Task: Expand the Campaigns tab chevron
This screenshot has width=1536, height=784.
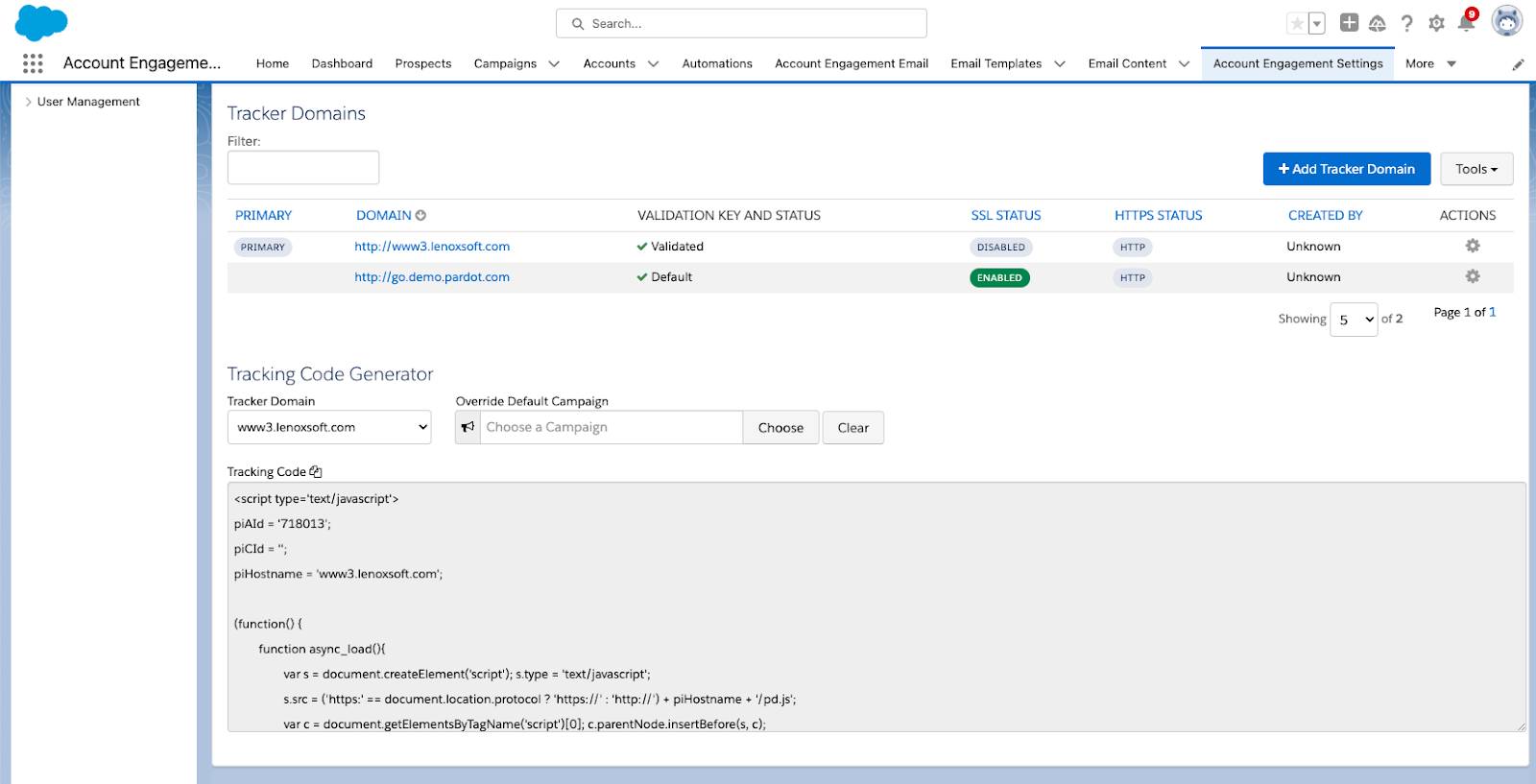Action: [554, 64]
